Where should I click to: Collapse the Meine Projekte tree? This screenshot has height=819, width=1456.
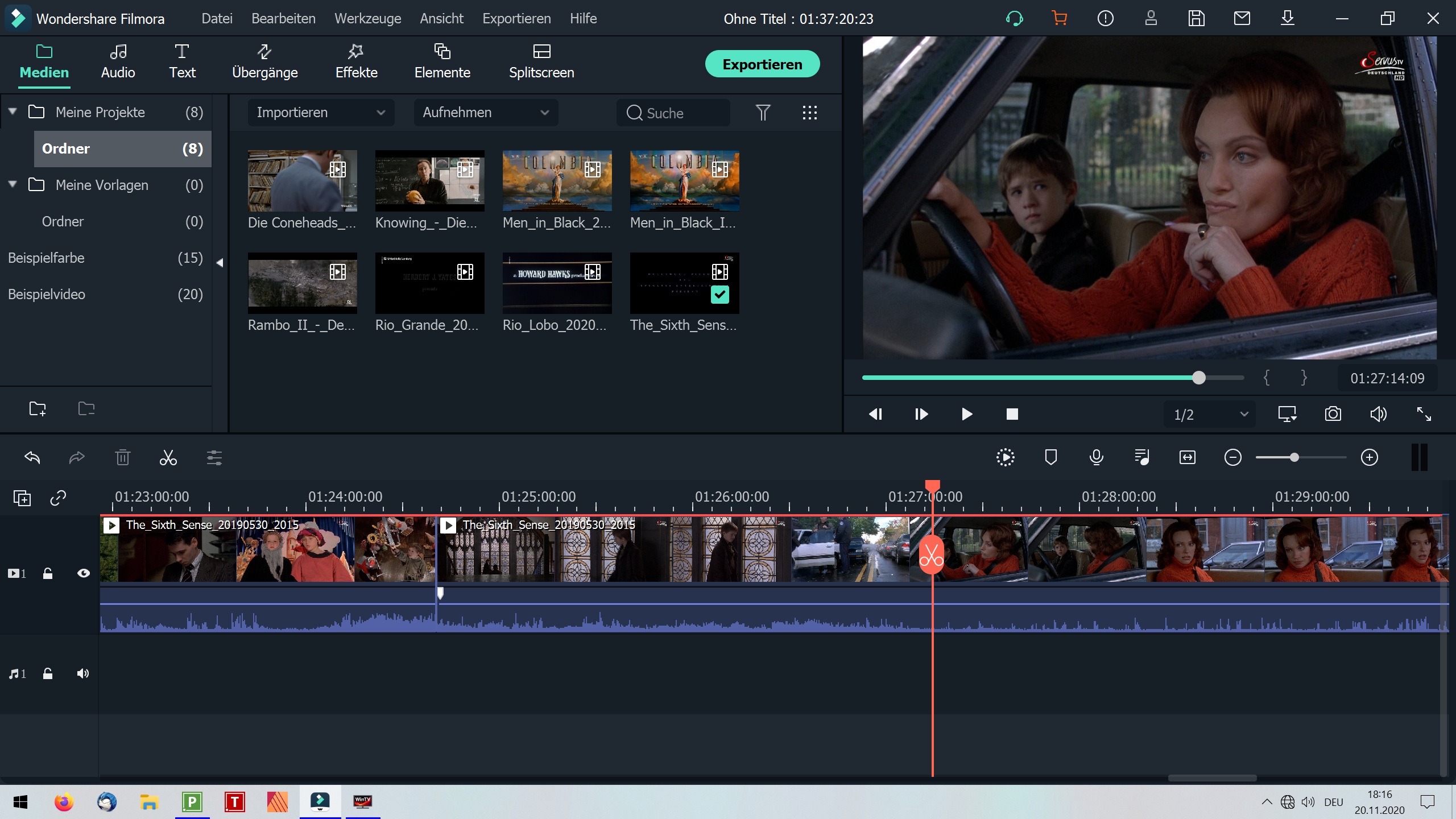click(13, 111)
